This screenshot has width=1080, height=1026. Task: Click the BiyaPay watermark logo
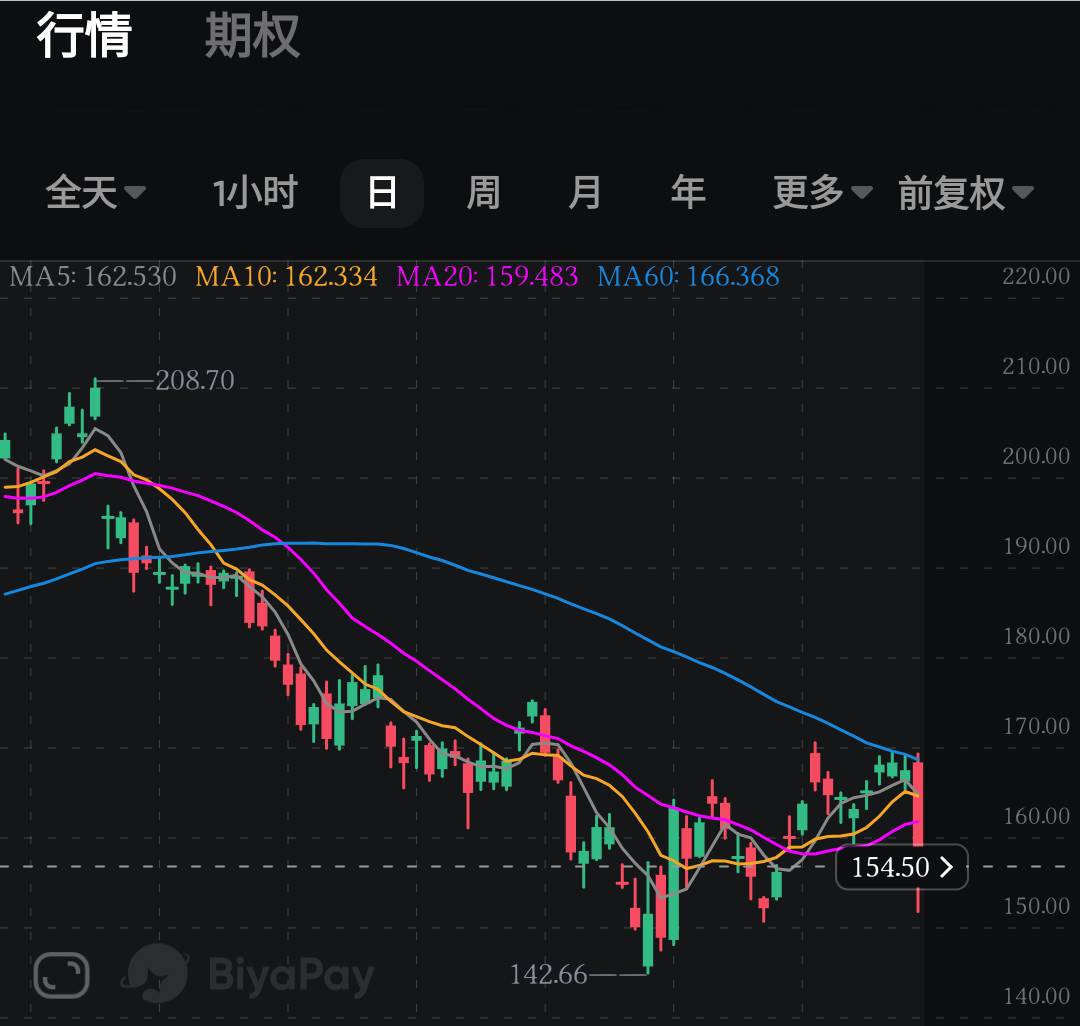[x=248, y=974]
